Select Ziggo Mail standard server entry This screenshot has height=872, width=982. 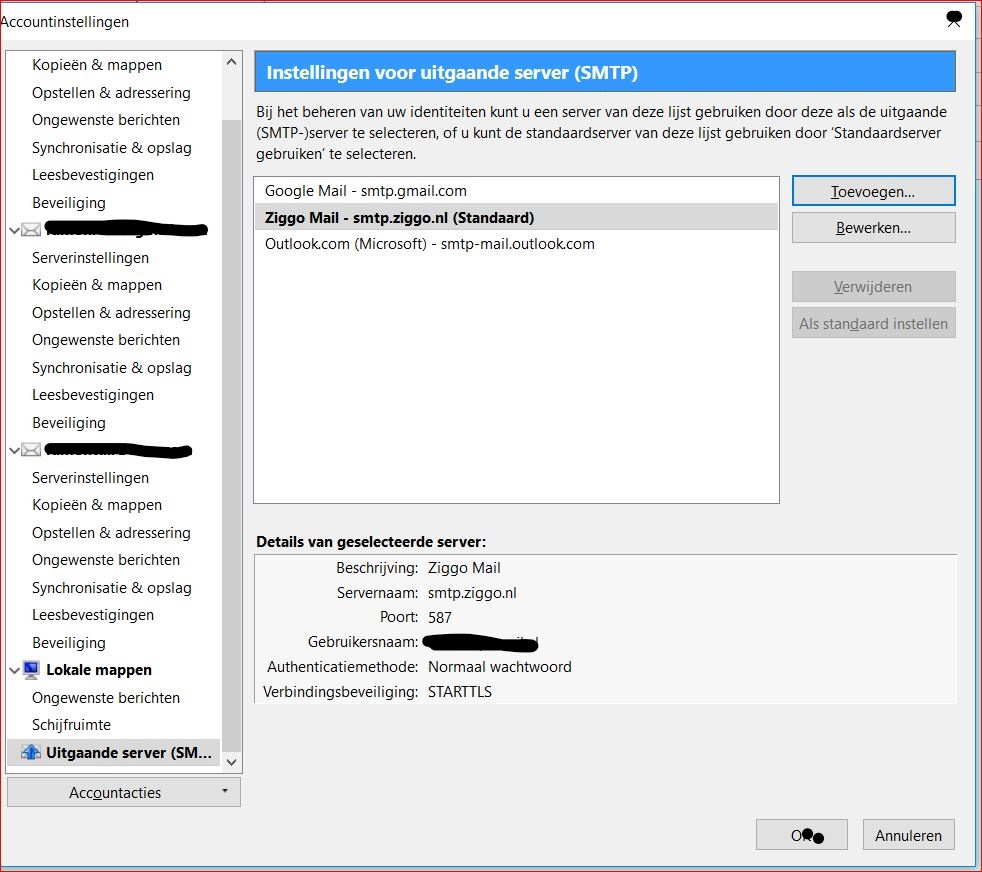click(x=516, y=217)
